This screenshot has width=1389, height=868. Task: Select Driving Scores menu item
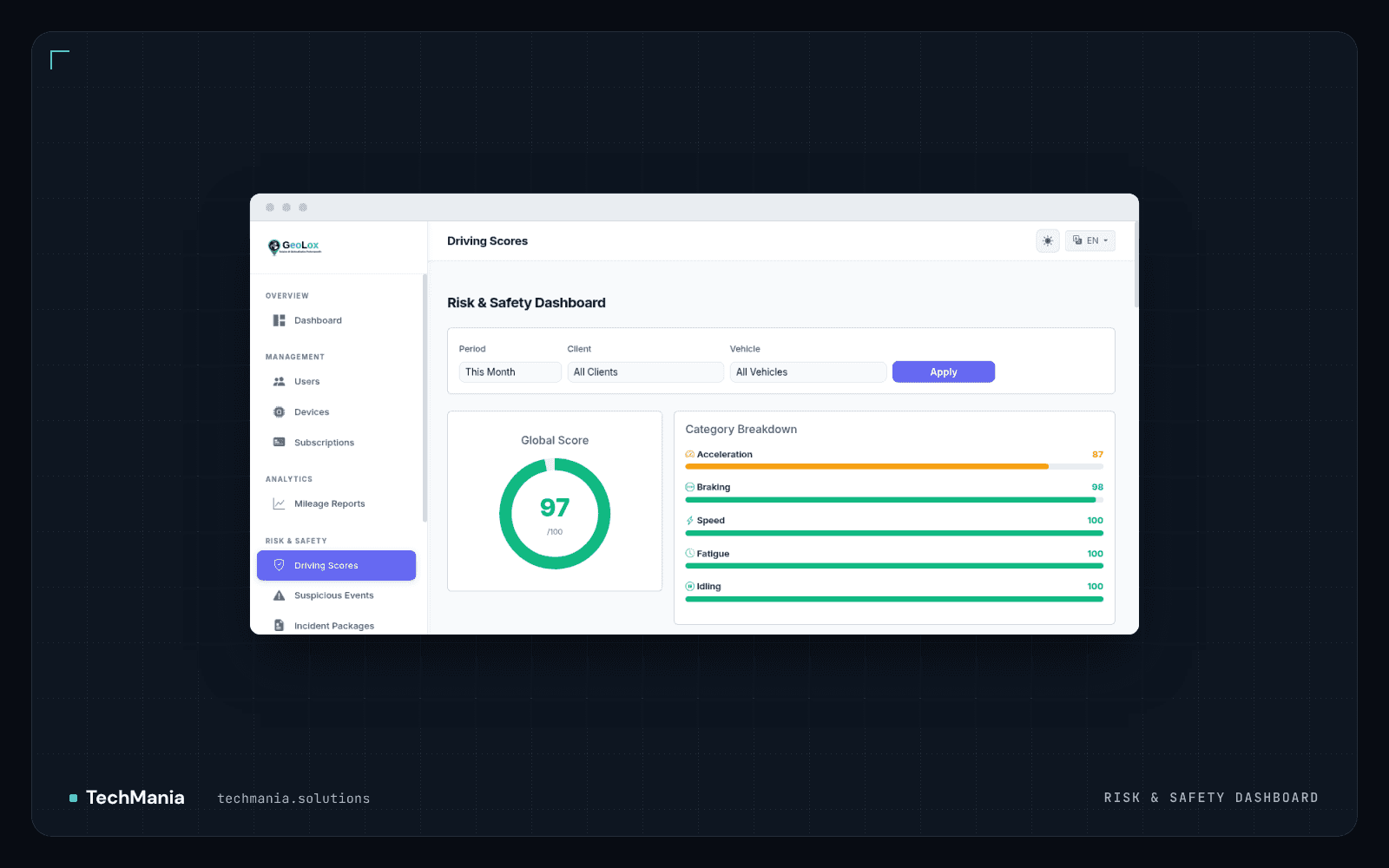coord(336,565)
